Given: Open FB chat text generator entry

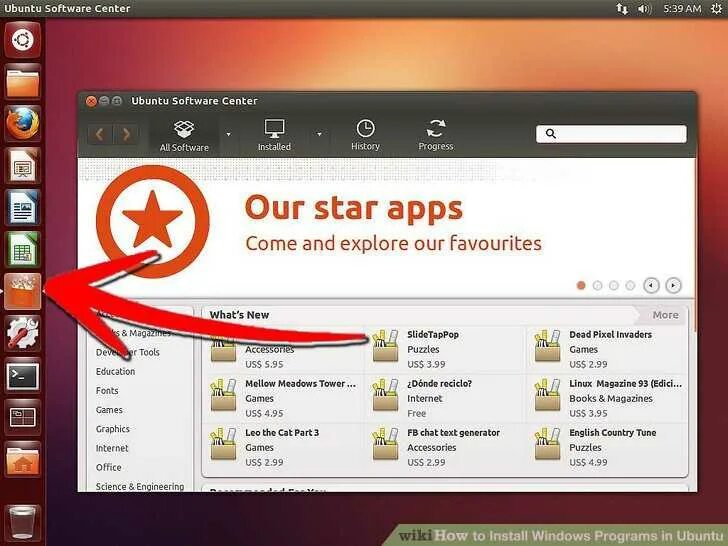Looking at the screenshot, I should pos(446,447).
